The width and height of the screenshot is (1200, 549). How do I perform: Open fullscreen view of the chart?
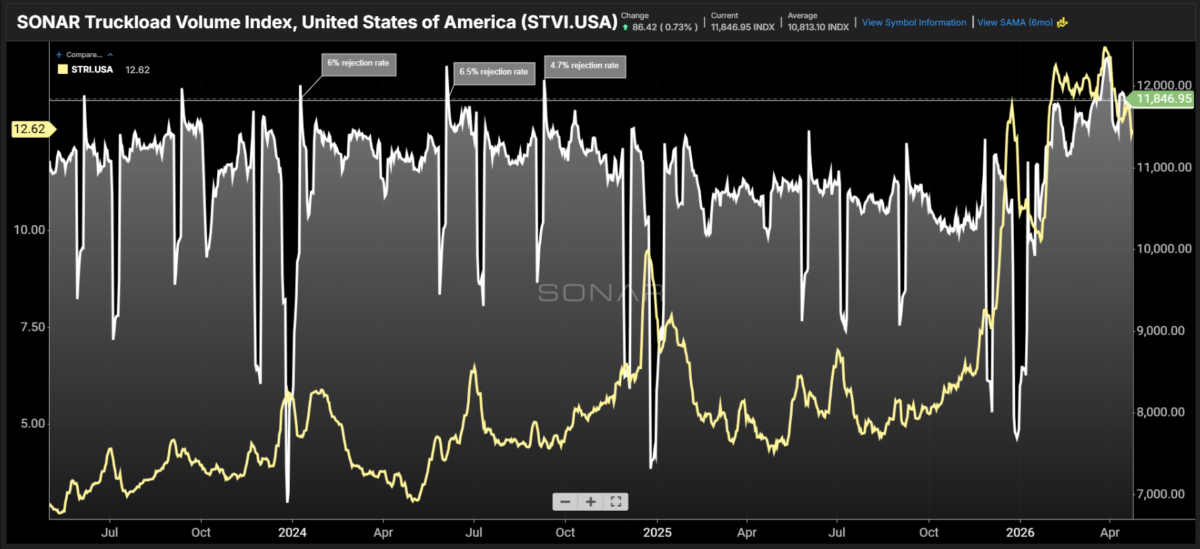click(616, 502)
